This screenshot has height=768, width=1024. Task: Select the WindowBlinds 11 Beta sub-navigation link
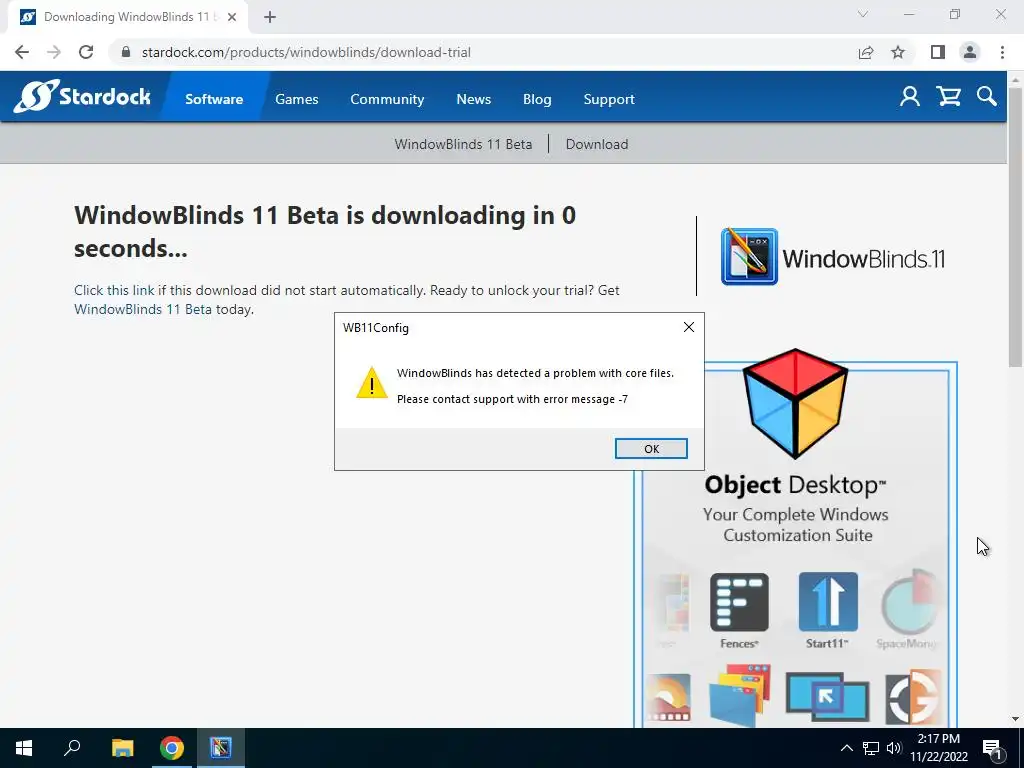click(463, 144)
